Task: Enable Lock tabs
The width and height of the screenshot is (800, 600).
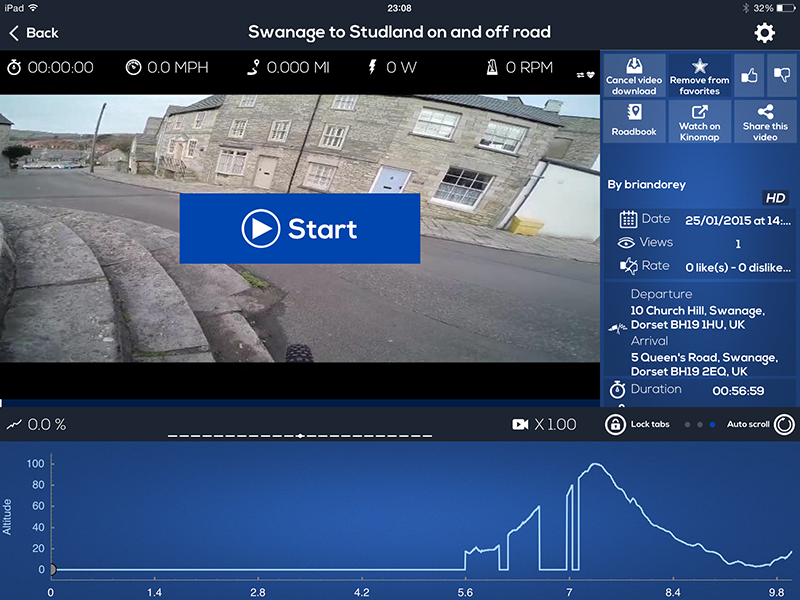Action: 617,423
